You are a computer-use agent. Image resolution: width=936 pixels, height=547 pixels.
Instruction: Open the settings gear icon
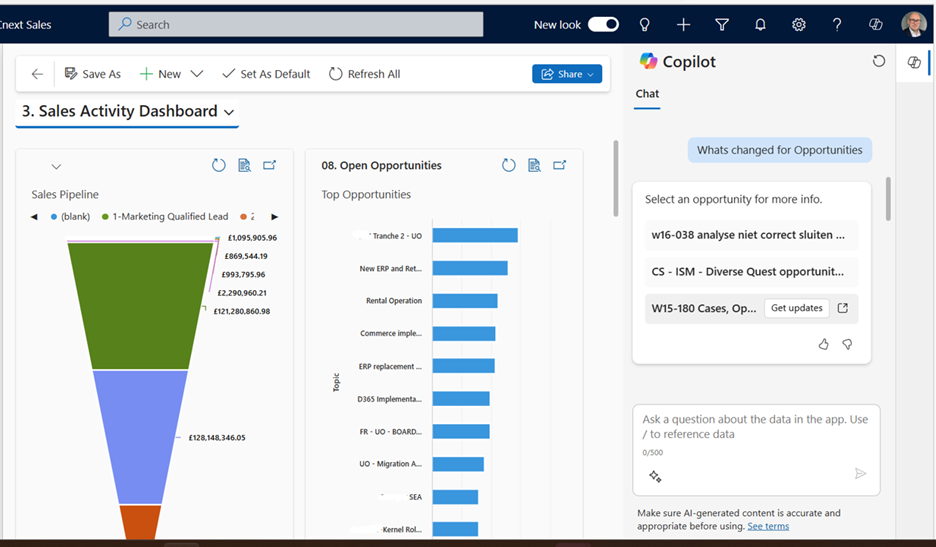point(799,25)
